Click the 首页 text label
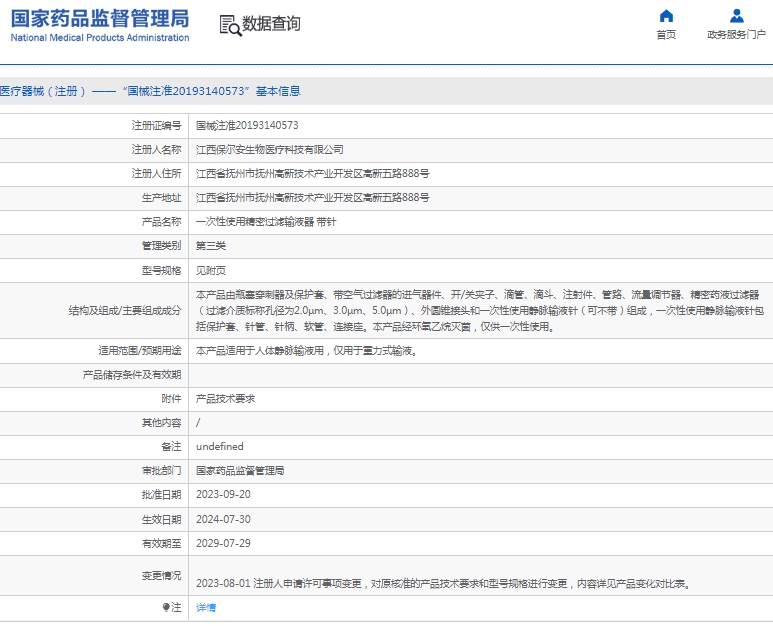 (666, 35)
